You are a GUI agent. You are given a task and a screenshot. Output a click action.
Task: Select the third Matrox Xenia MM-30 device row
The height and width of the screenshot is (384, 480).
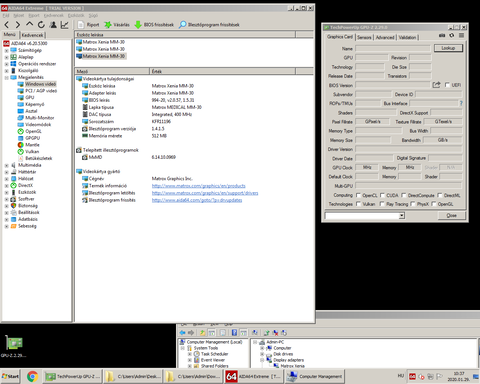tap(101, 56)
